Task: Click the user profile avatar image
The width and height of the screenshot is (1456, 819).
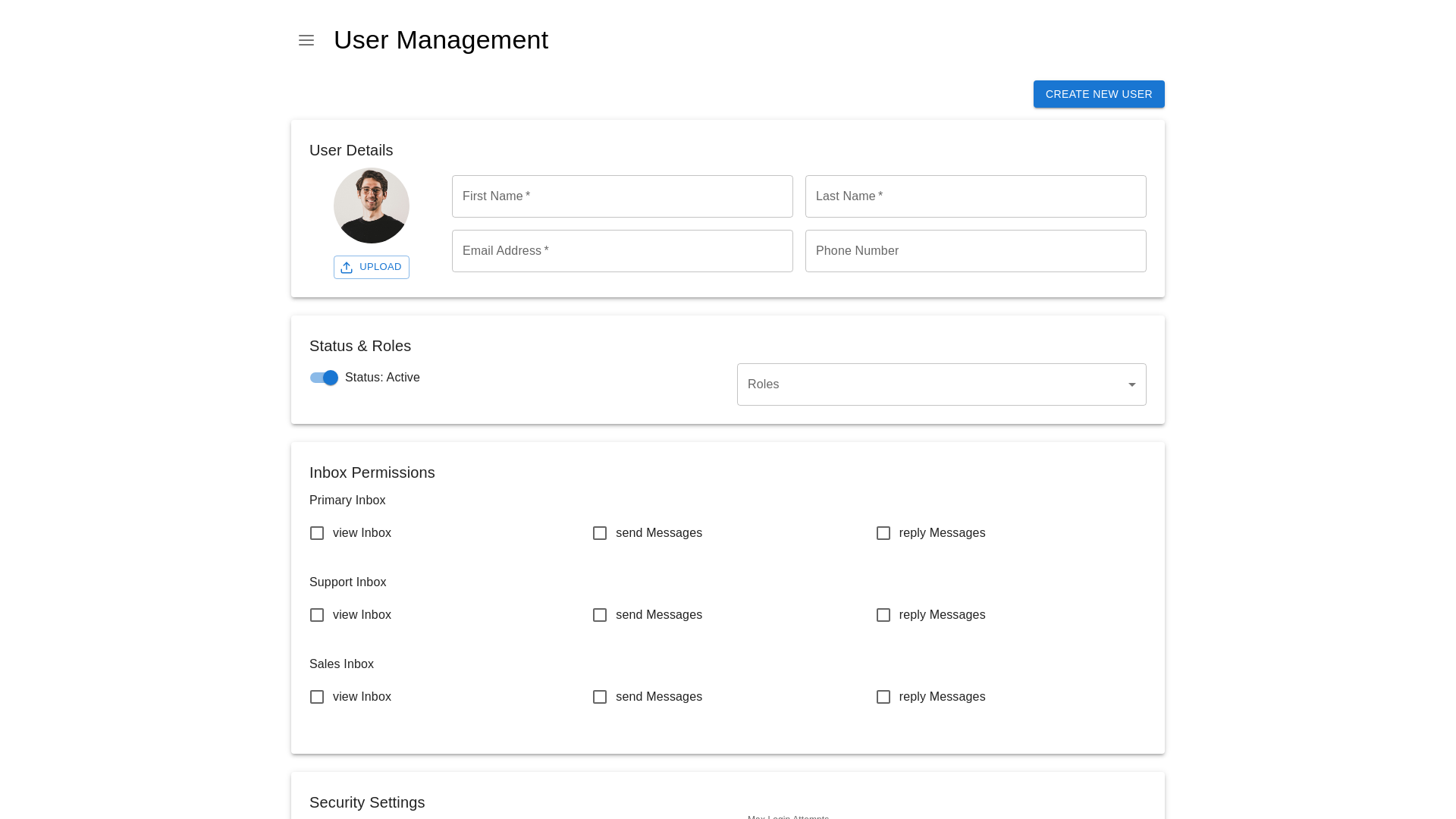Action: 372,206
